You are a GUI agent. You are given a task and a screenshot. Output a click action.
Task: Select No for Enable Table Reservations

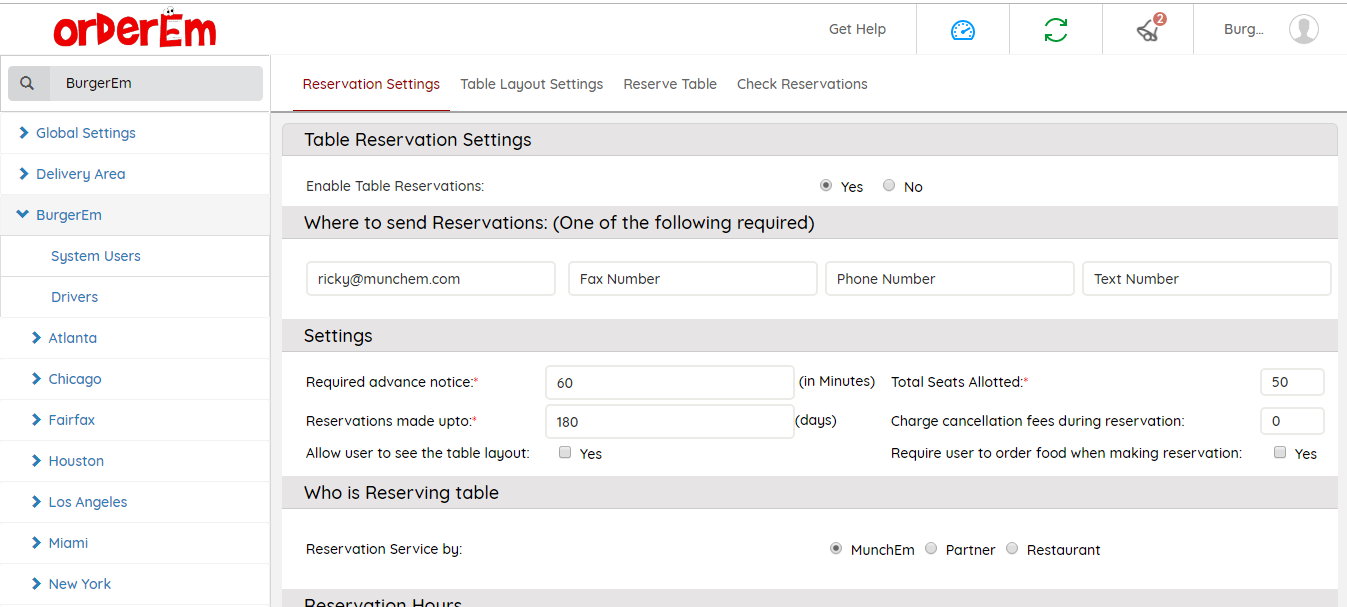pos(889,186)
